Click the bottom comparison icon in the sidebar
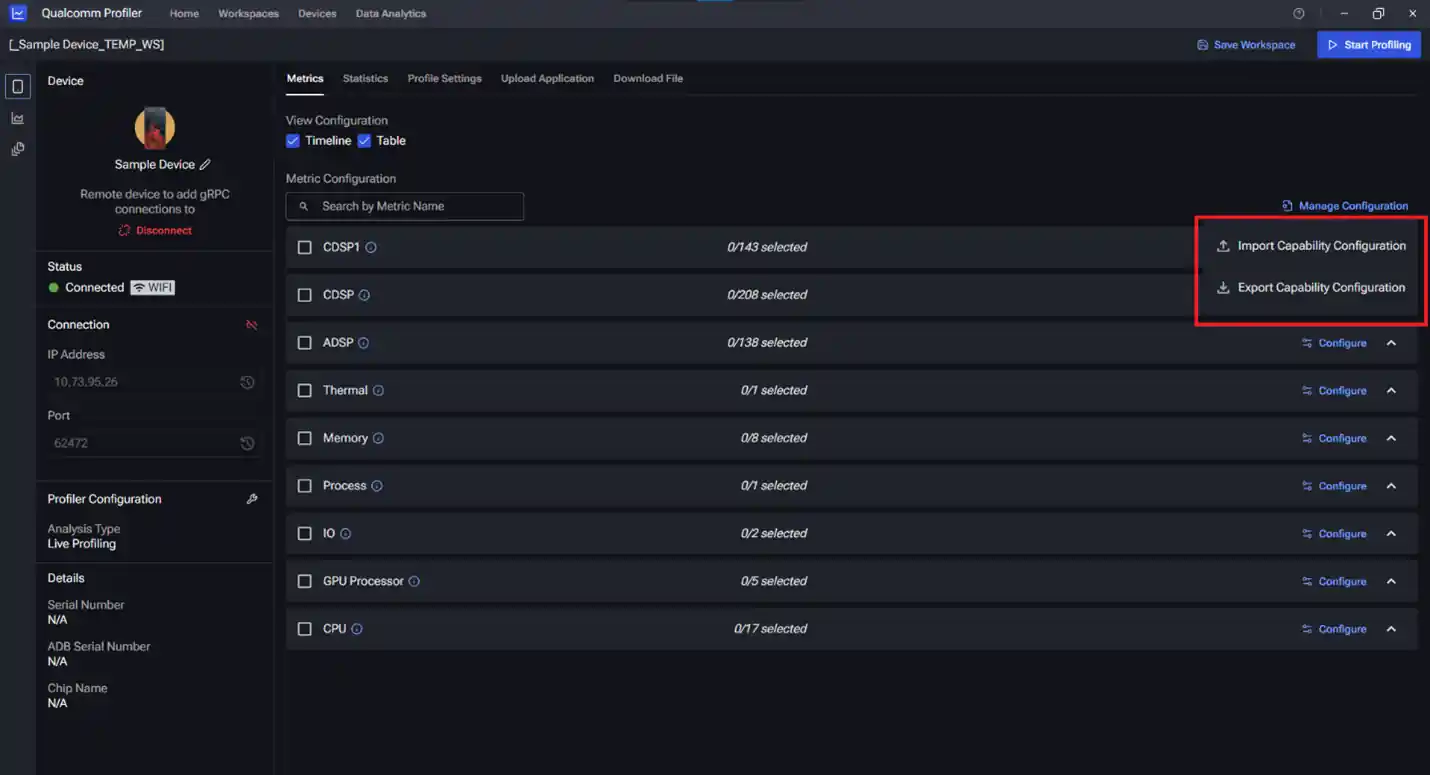1430x775 pixels. point(17,148)
